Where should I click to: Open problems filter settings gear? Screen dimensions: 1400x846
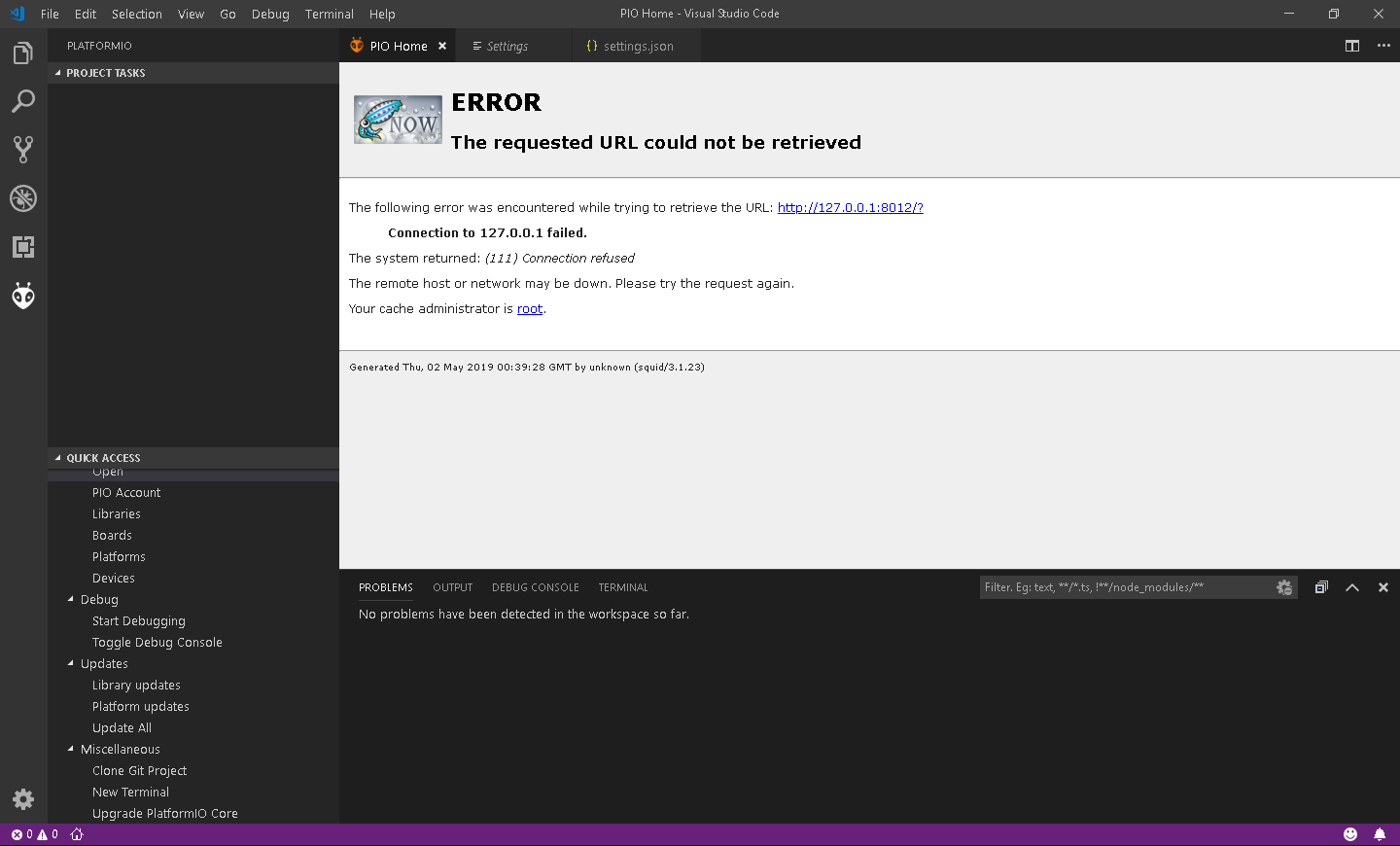[1284, 587]
